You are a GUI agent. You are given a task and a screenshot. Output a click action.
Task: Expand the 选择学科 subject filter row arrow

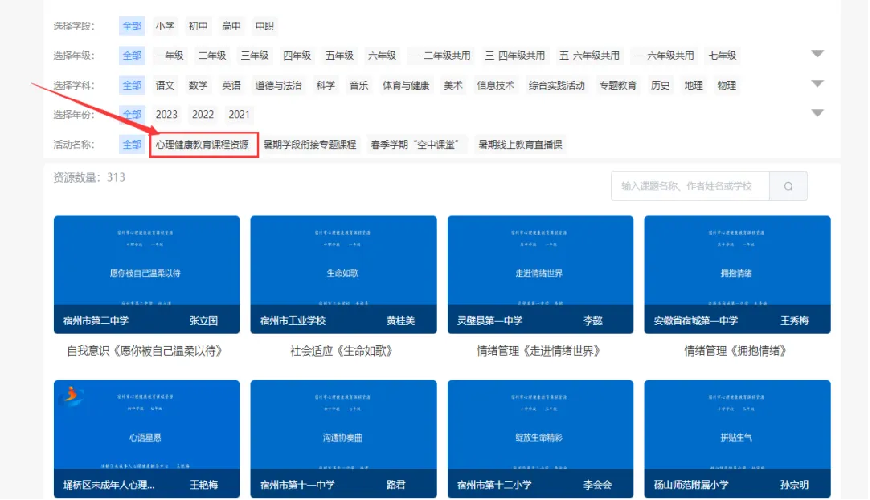point(817,84)
